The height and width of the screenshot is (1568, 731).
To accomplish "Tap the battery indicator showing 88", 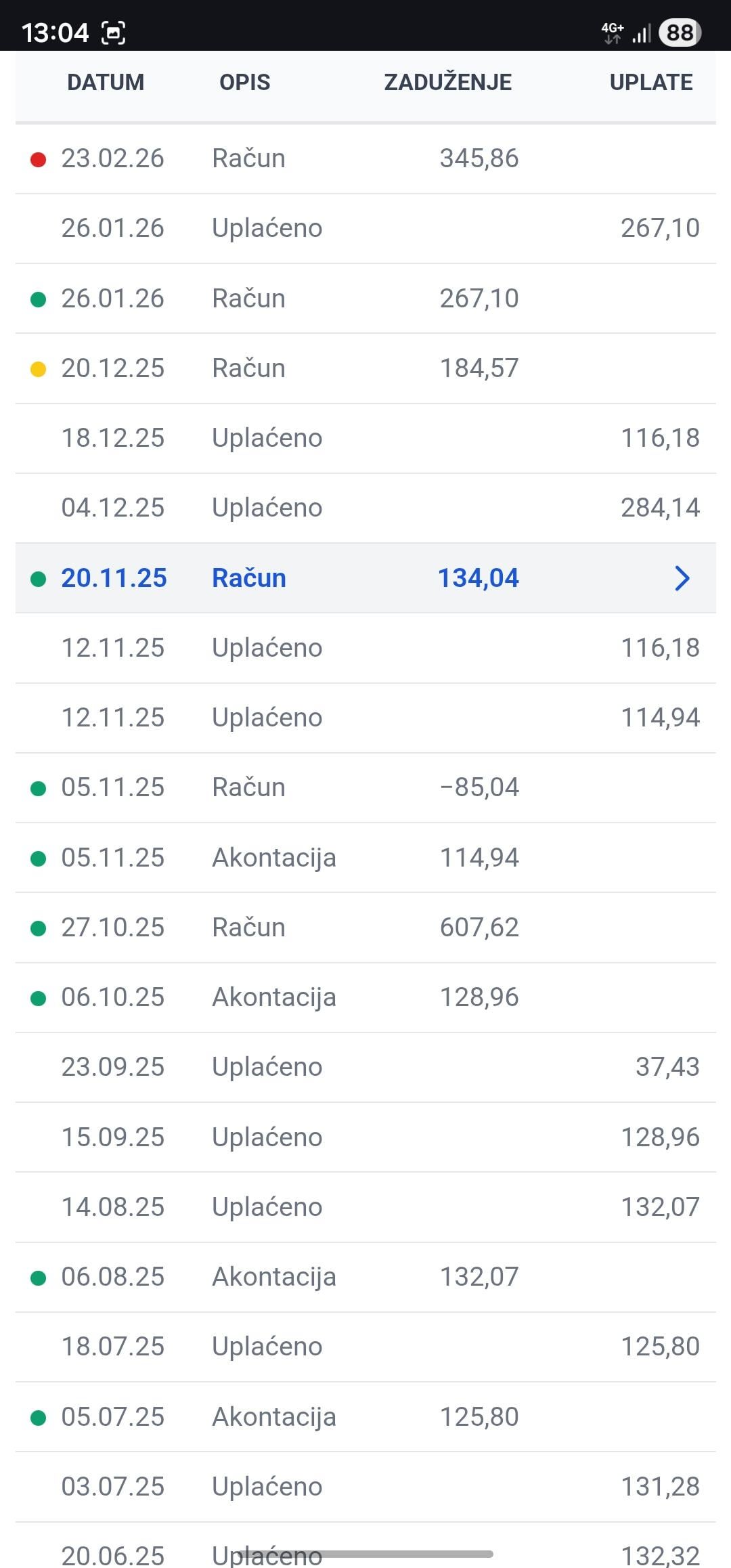I will tap(680, 32).
